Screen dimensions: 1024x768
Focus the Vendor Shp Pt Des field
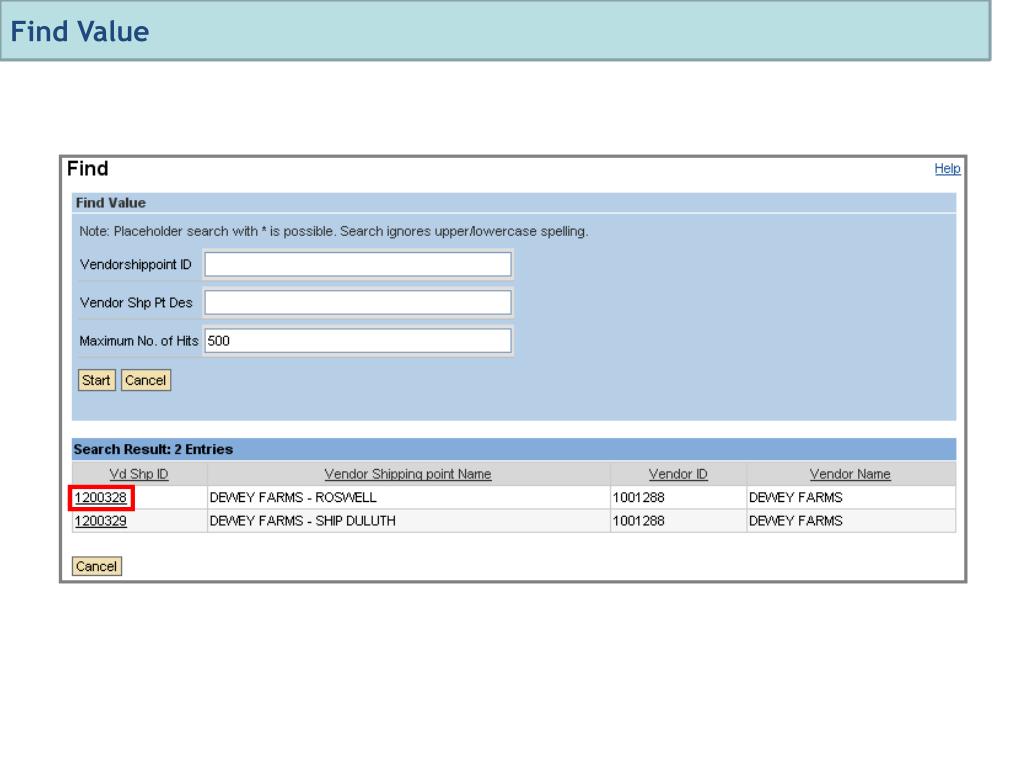pos(357,303)
